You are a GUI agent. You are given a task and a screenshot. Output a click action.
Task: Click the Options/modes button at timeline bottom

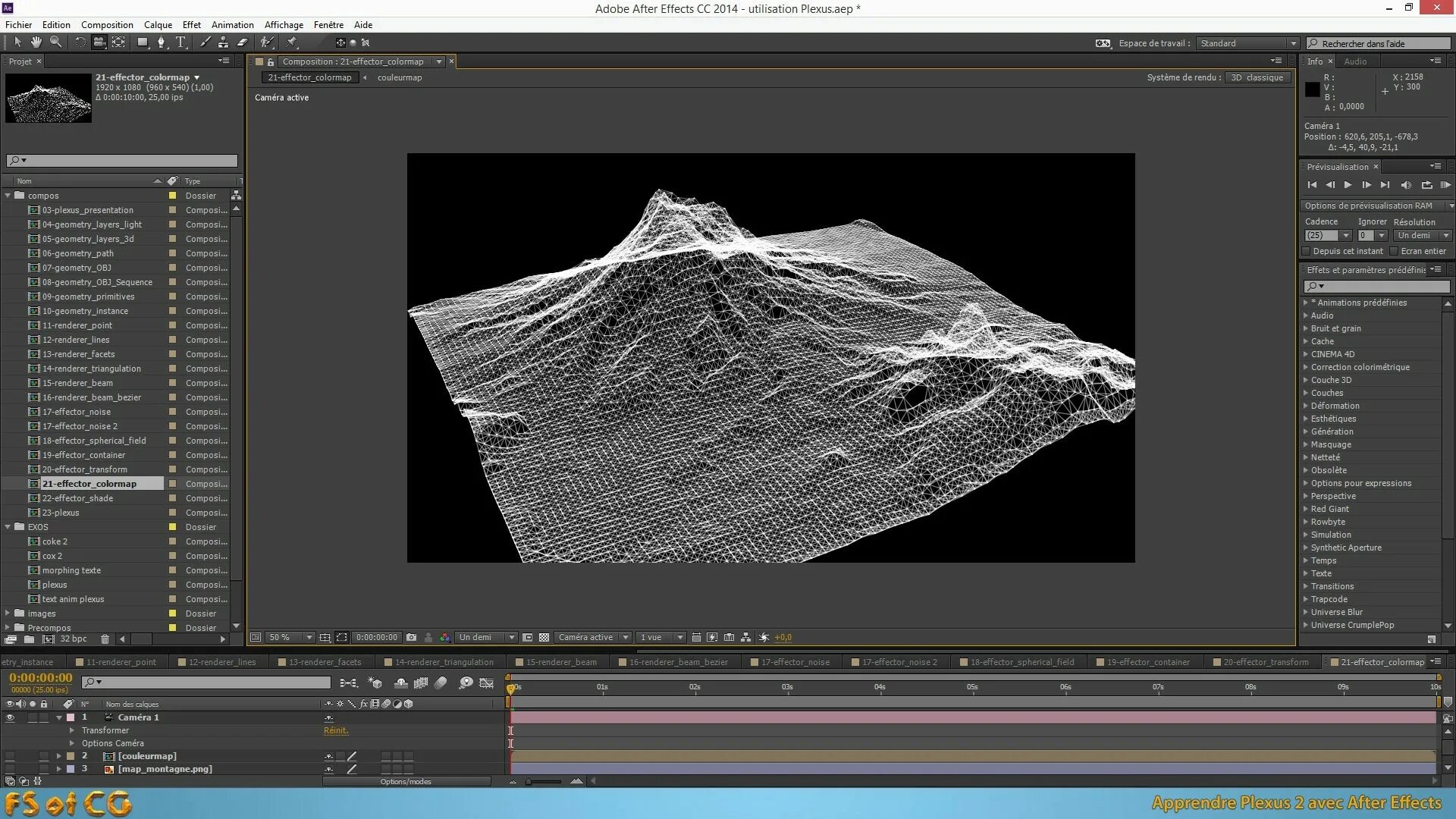(x=404, y=781)
